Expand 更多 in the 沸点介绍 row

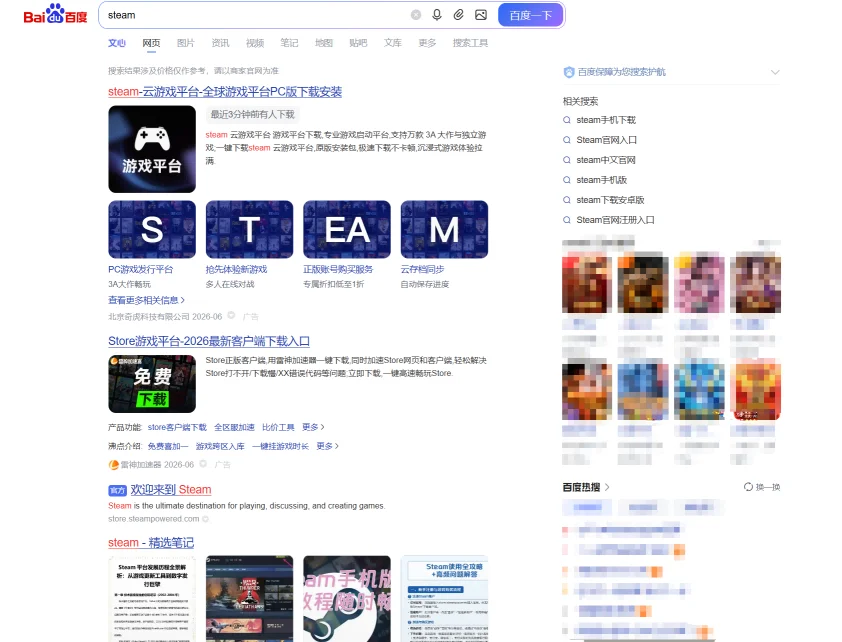328,446
